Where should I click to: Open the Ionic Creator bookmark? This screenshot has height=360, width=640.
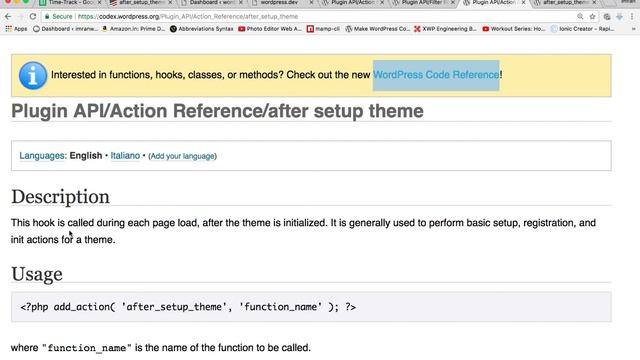tap(582, 29)
